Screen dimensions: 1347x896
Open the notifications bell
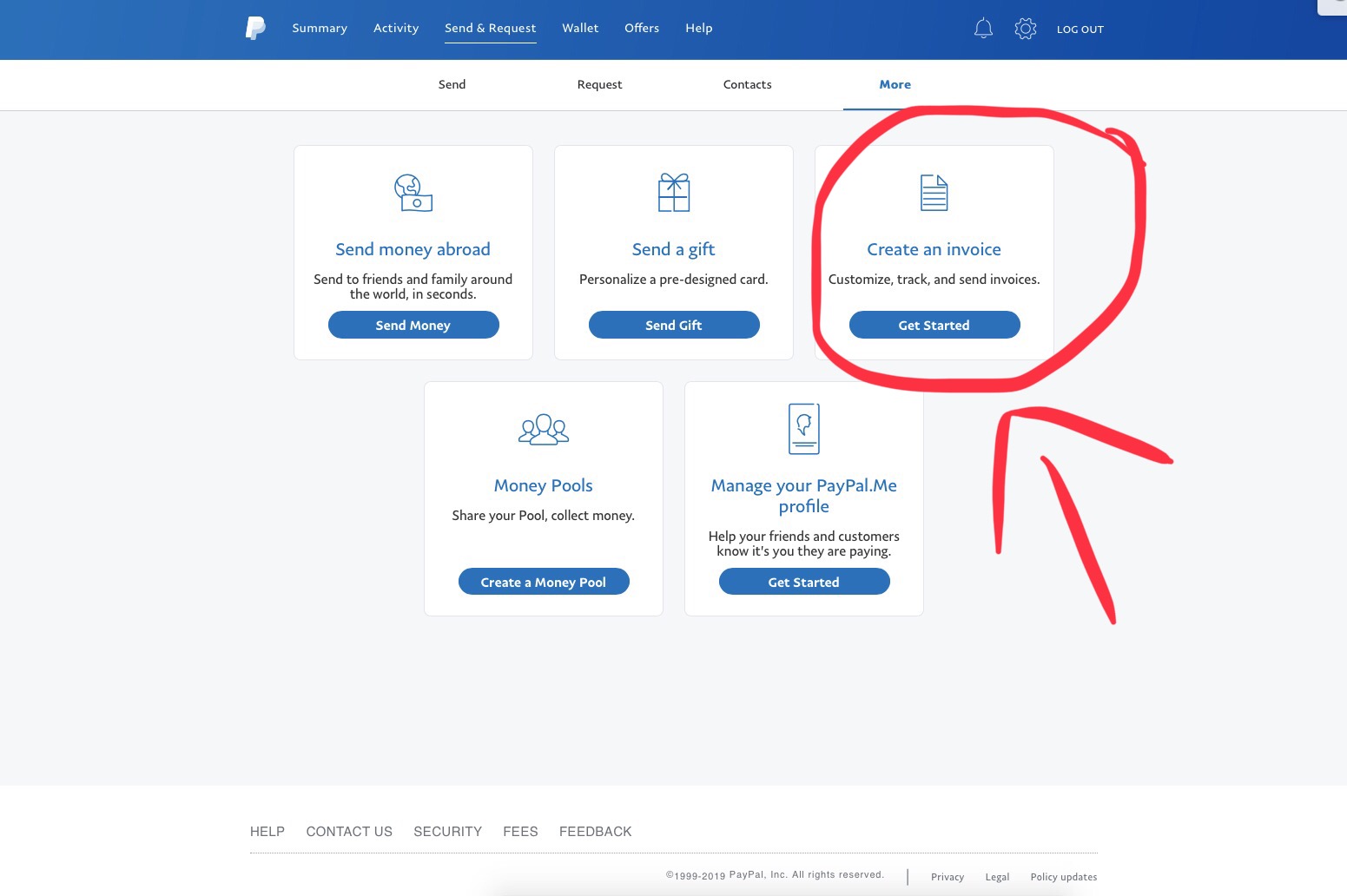tap(983, 29)
